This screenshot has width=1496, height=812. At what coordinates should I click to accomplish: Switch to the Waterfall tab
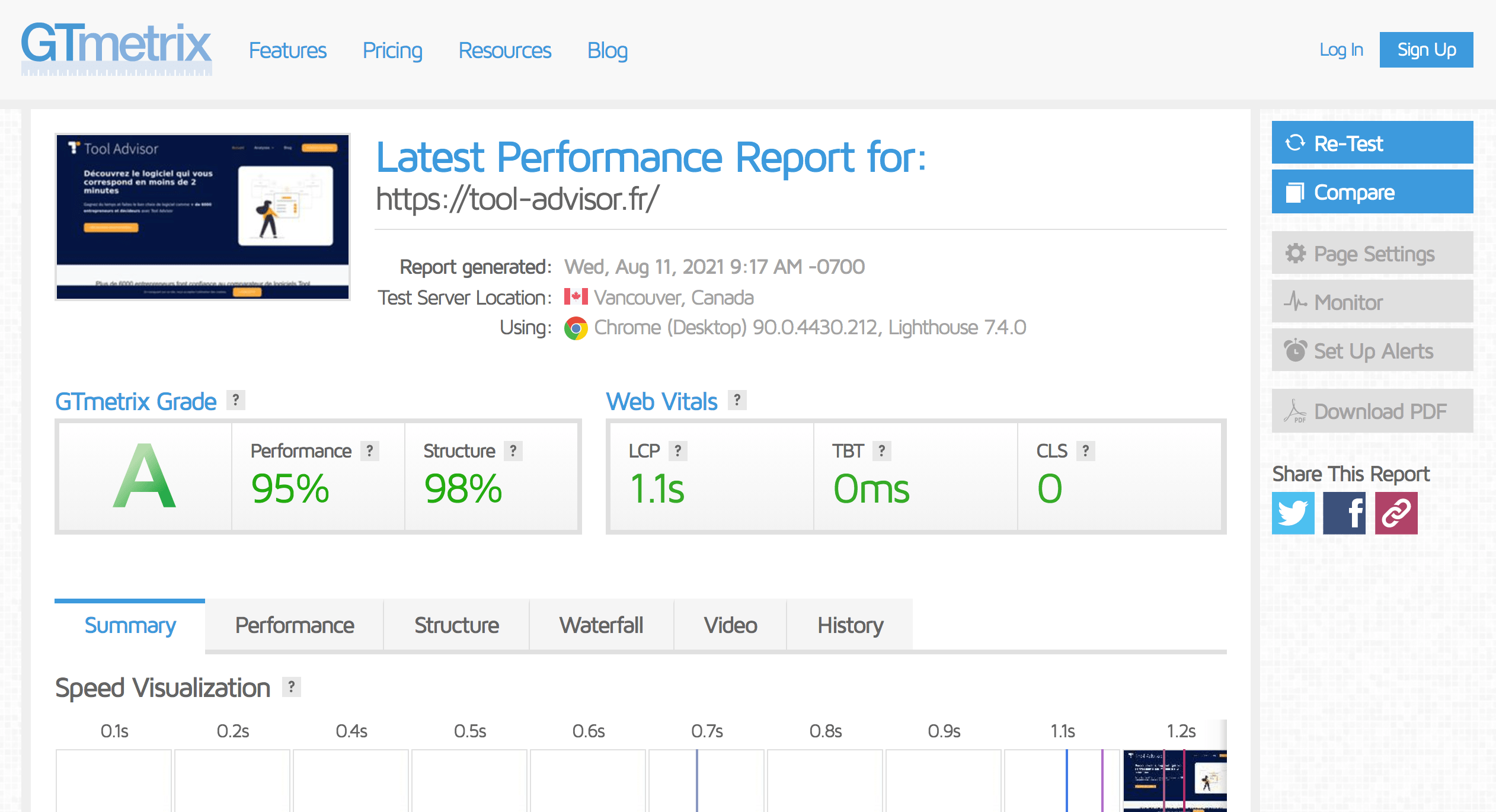601,625
